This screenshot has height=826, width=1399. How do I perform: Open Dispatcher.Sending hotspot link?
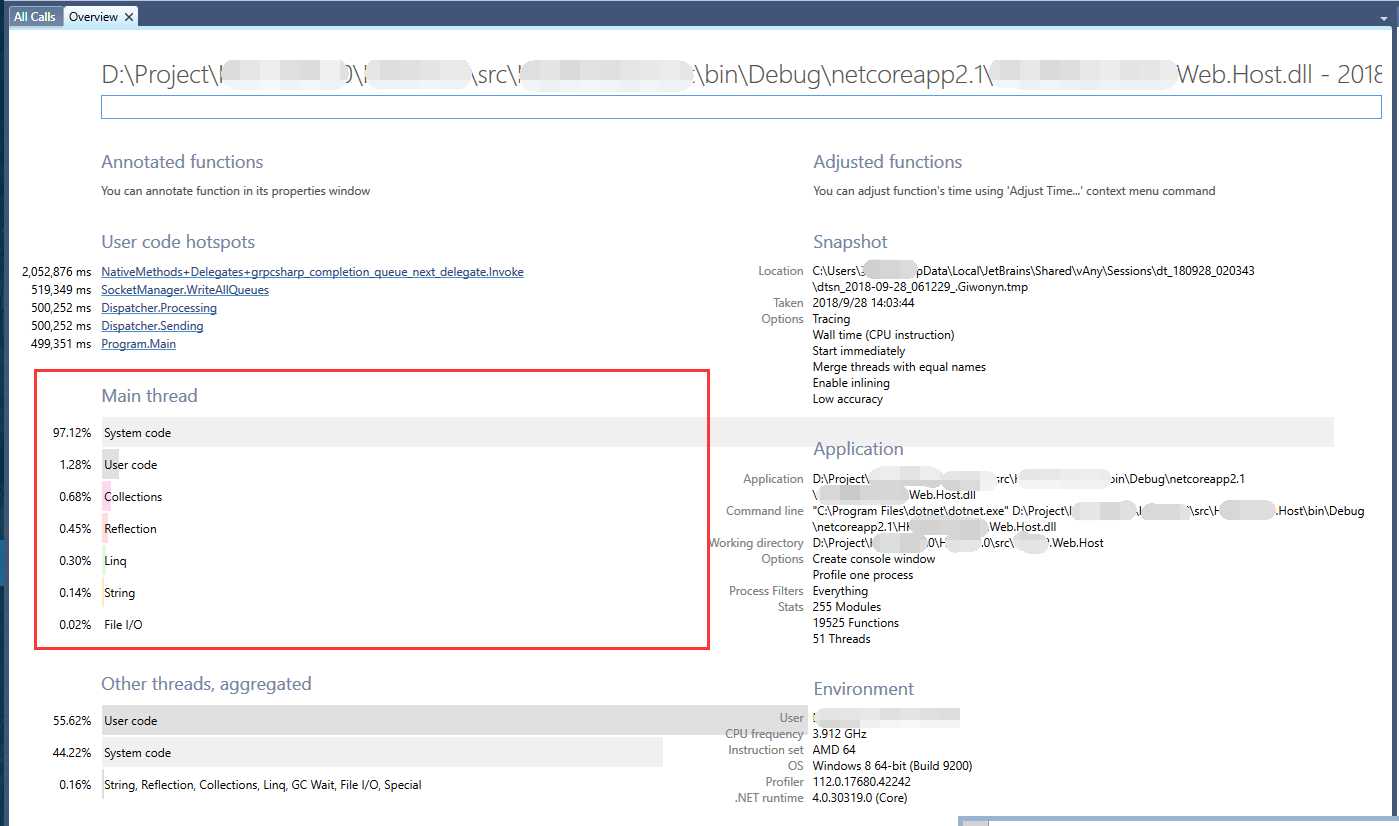coord(152,326)
